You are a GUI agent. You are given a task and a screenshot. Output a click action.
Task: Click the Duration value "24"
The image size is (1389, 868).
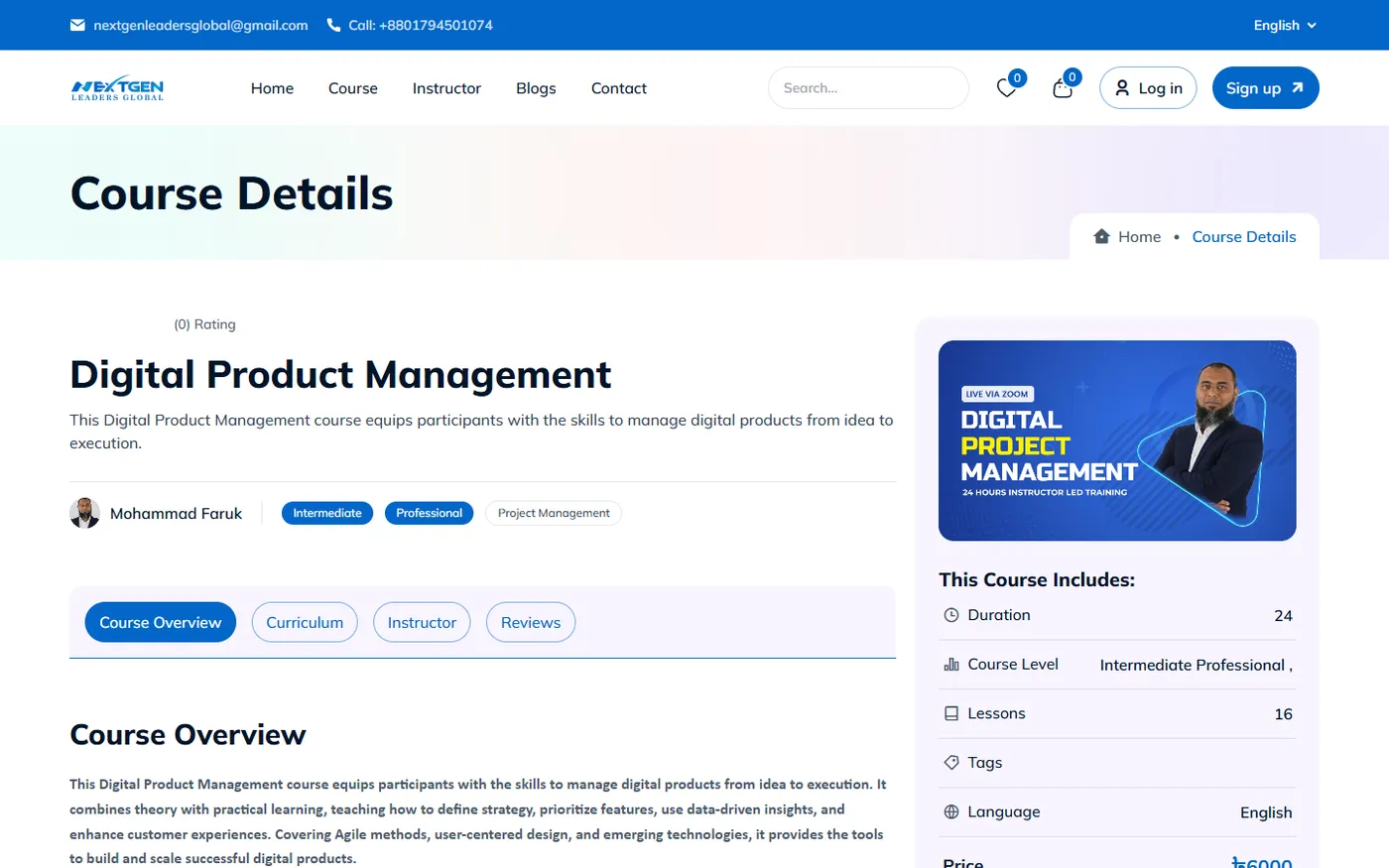point(1283,616)
